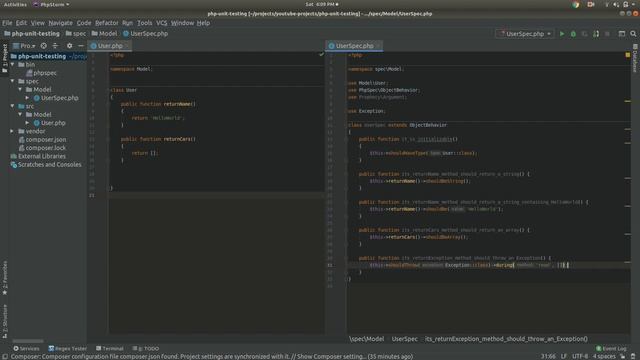Screen dimensions: 640x360
Task: Open Search Everywhere magnifier icon
Action: pyautogui.click(x=633, y=34)
